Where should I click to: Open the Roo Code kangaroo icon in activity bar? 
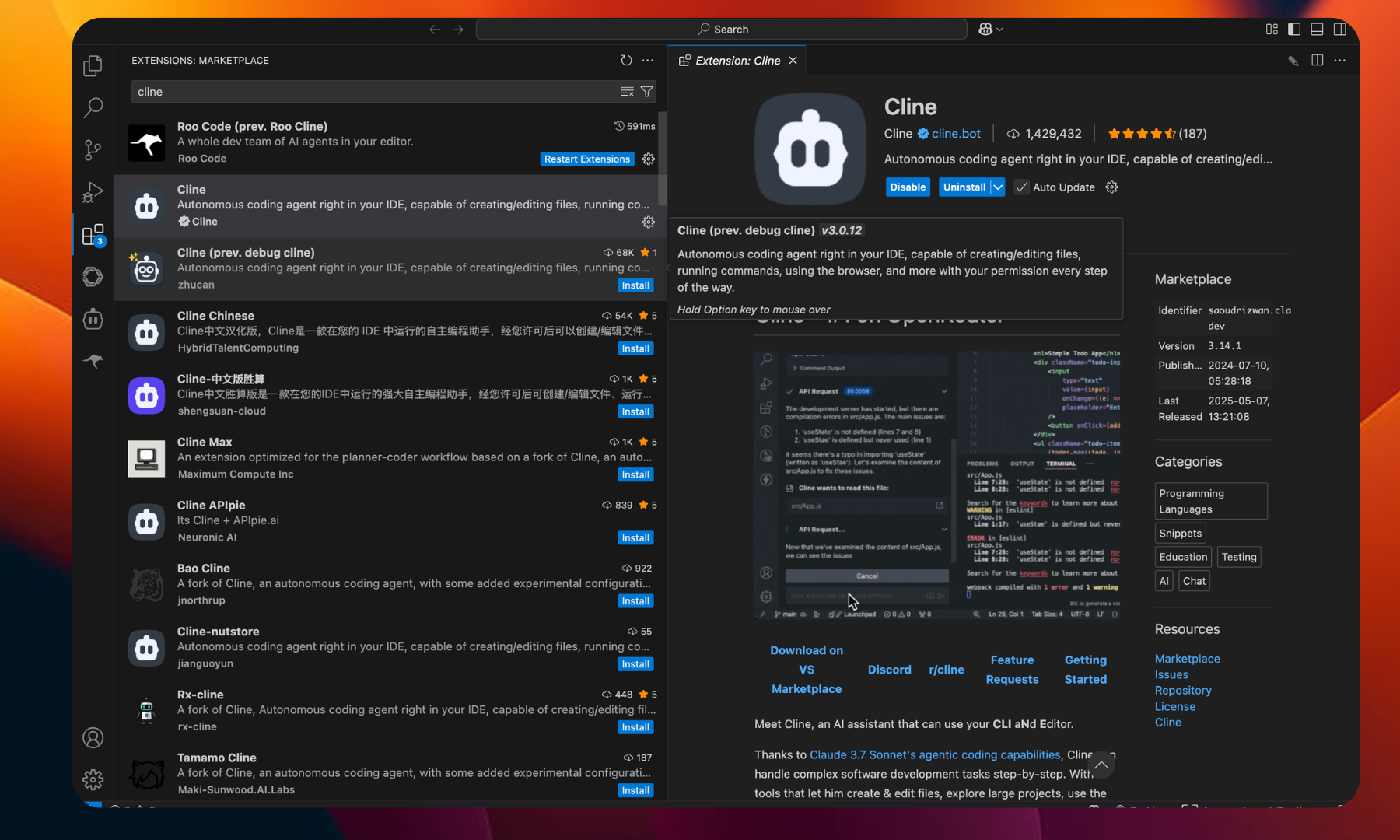[x=93, y=361]
